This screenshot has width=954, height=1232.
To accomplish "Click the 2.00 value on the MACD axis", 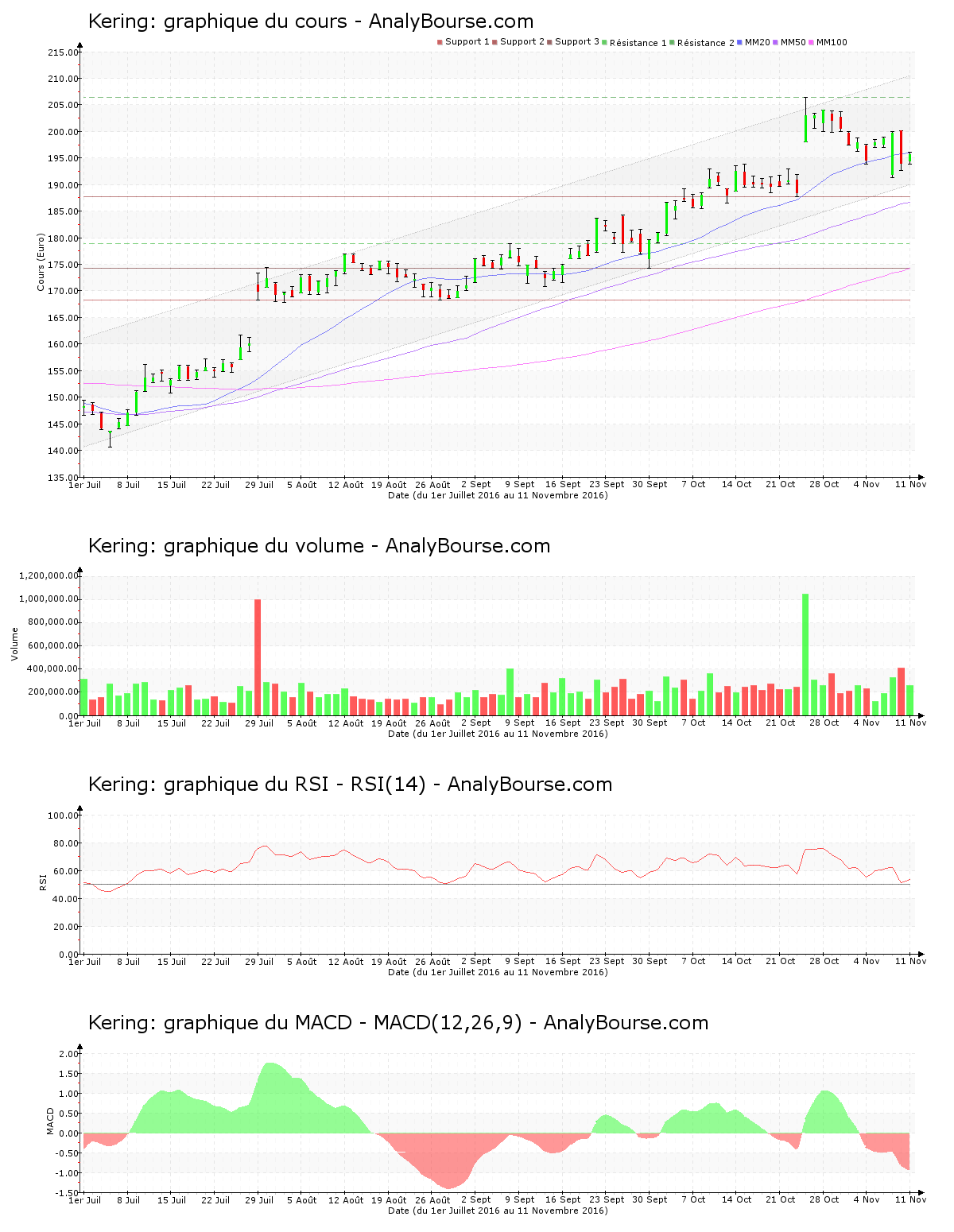I will [70, 1054].
